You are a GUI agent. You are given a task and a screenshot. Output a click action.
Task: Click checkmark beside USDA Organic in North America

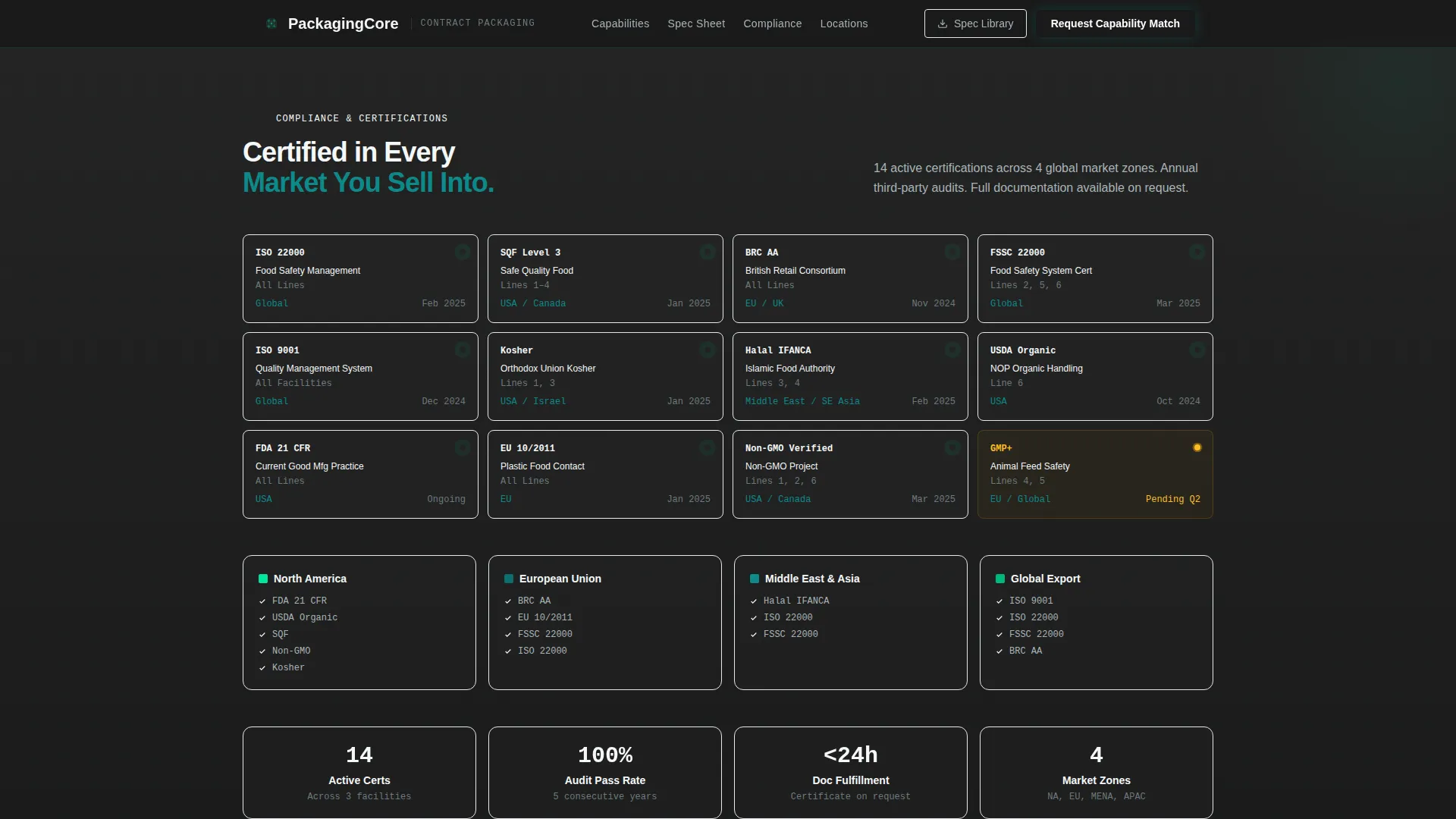coord(262,618)
